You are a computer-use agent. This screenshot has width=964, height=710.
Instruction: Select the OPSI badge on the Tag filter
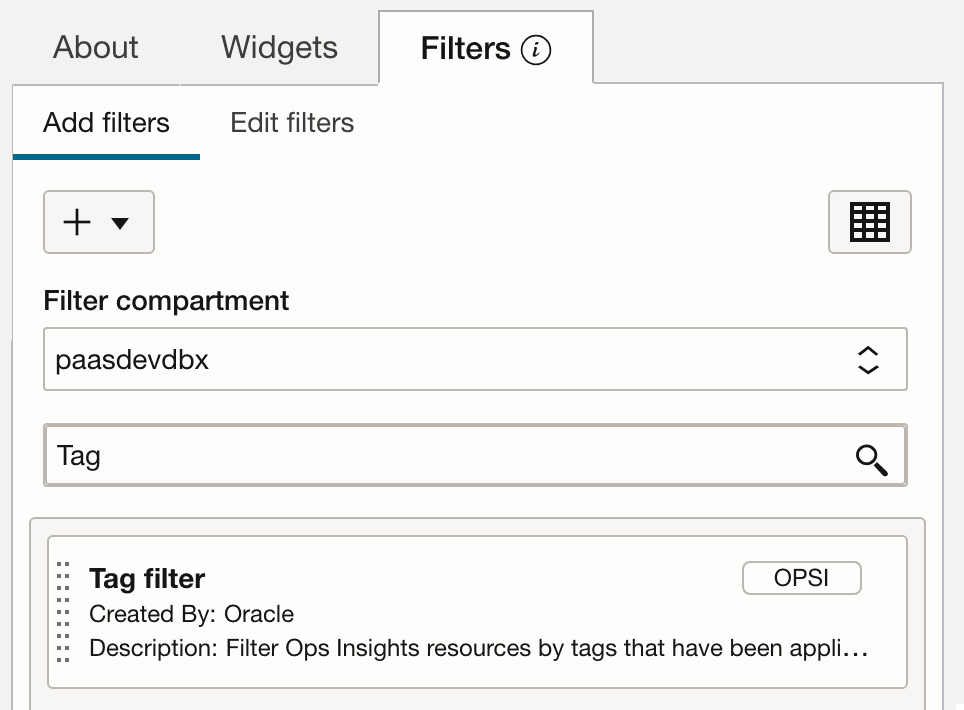pyautogui.click(x=801, y=578)
